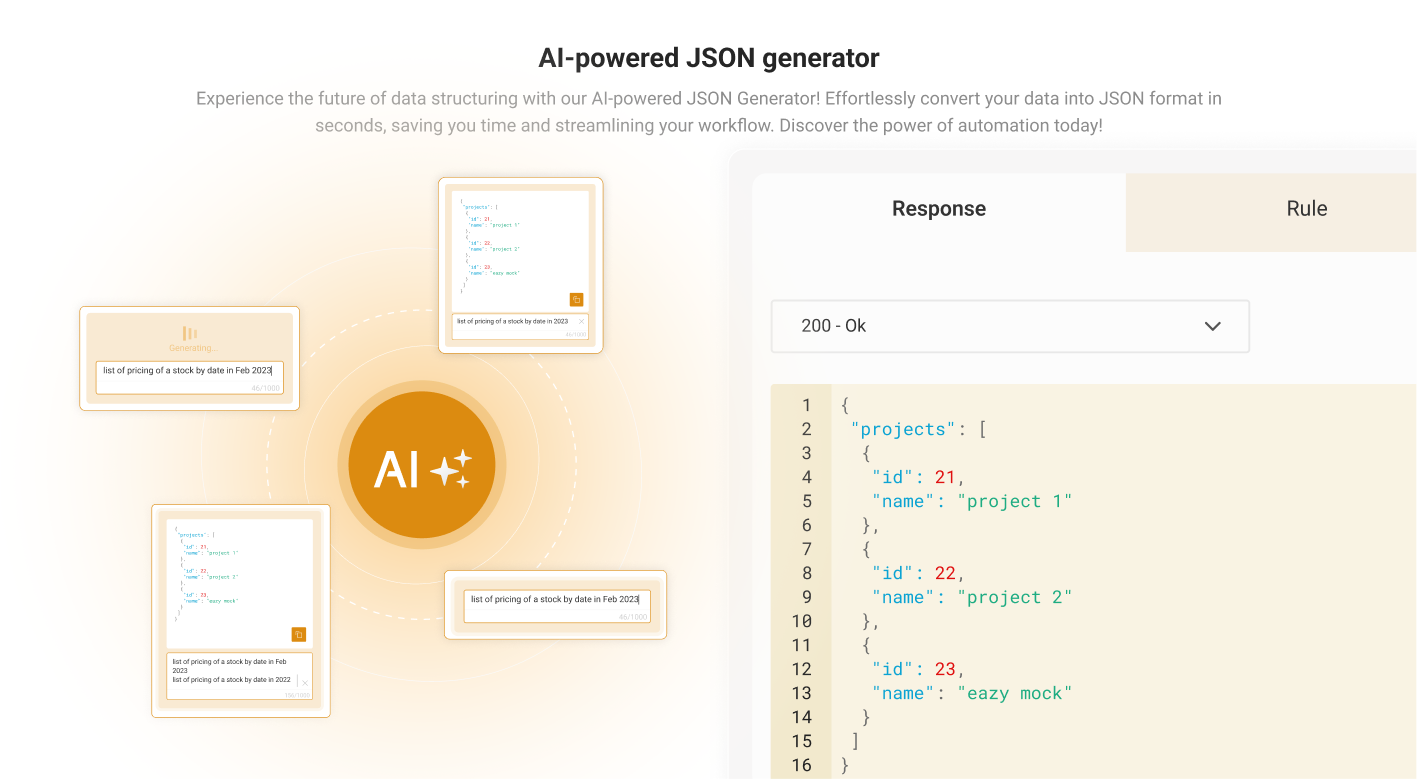Copy JSON in the card prompting "by date in 2022"
This screenshot has width=1418, height=780.
tap(298, 634)
